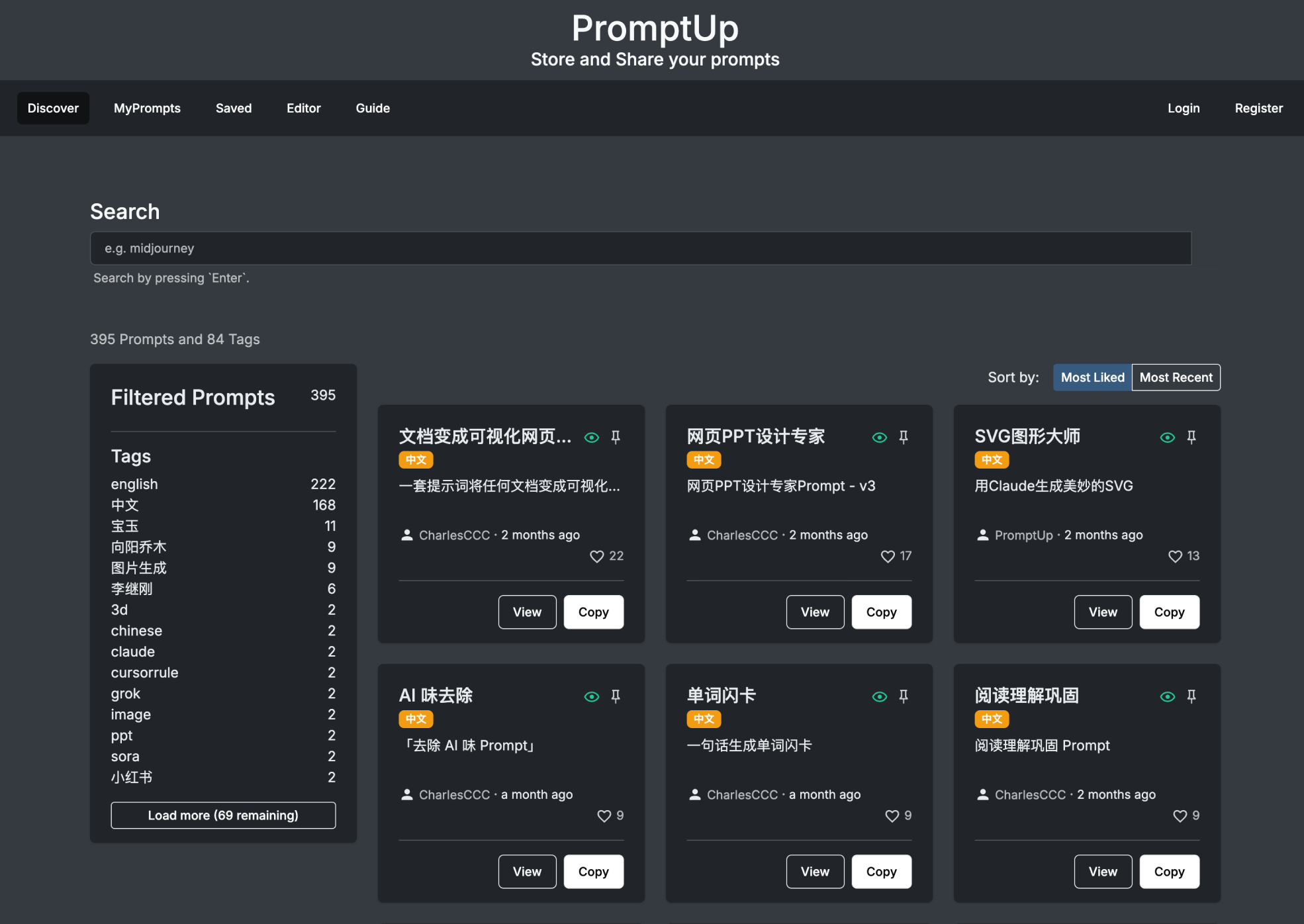The height and width of the screenshot is (924, 1304).
Task: Click heart icon on 阅读理解巩固 card
Action: tap(1180, 816)
